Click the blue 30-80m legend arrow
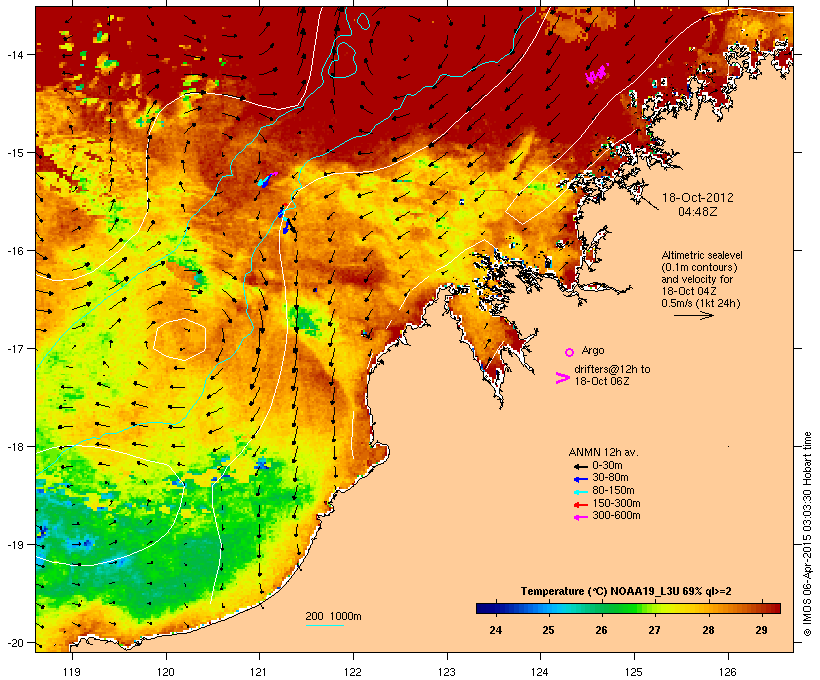 tap(580, 479)
